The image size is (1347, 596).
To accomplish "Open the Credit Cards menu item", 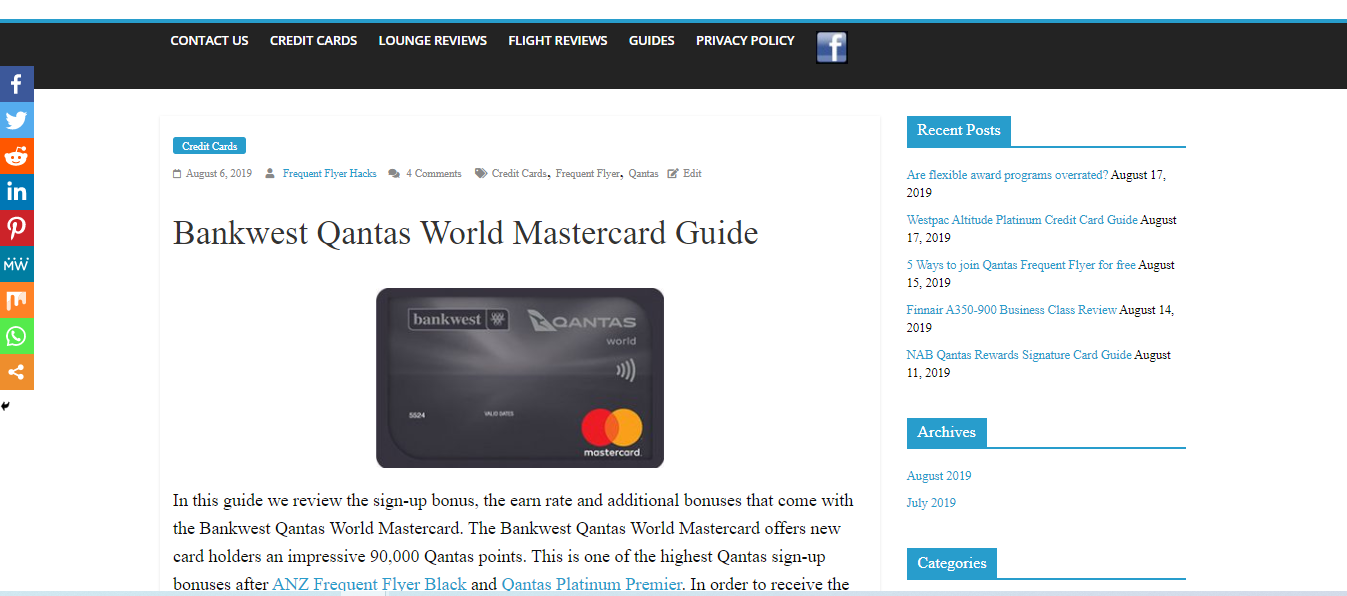I will 313,41.
